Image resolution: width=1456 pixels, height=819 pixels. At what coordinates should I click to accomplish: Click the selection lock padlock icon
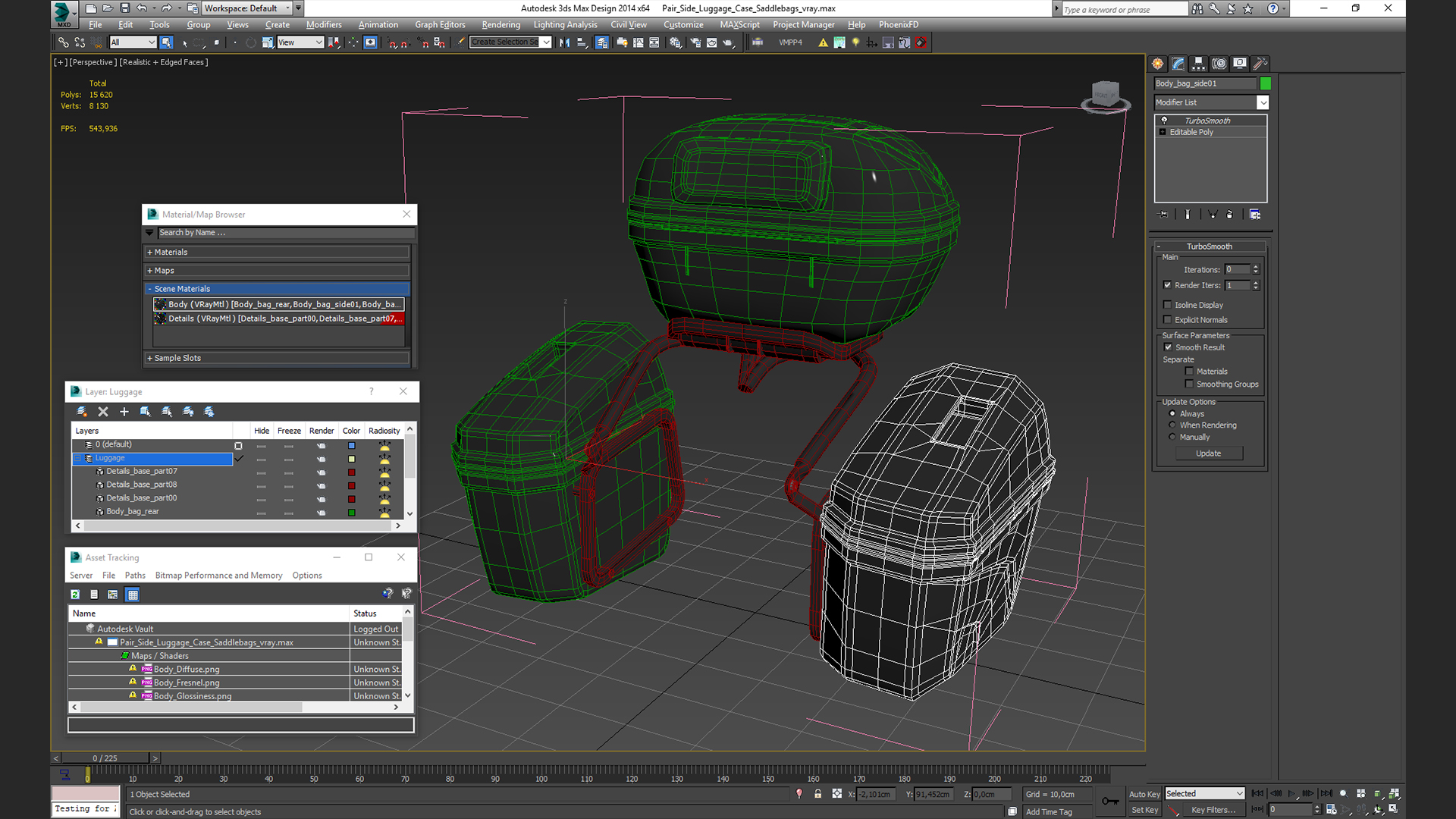tap(817, 794)
